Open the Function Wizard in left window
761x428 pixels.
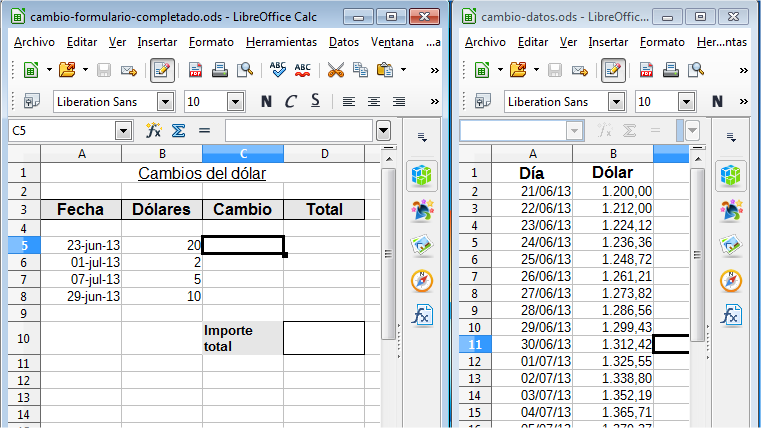tap(153, 130)
